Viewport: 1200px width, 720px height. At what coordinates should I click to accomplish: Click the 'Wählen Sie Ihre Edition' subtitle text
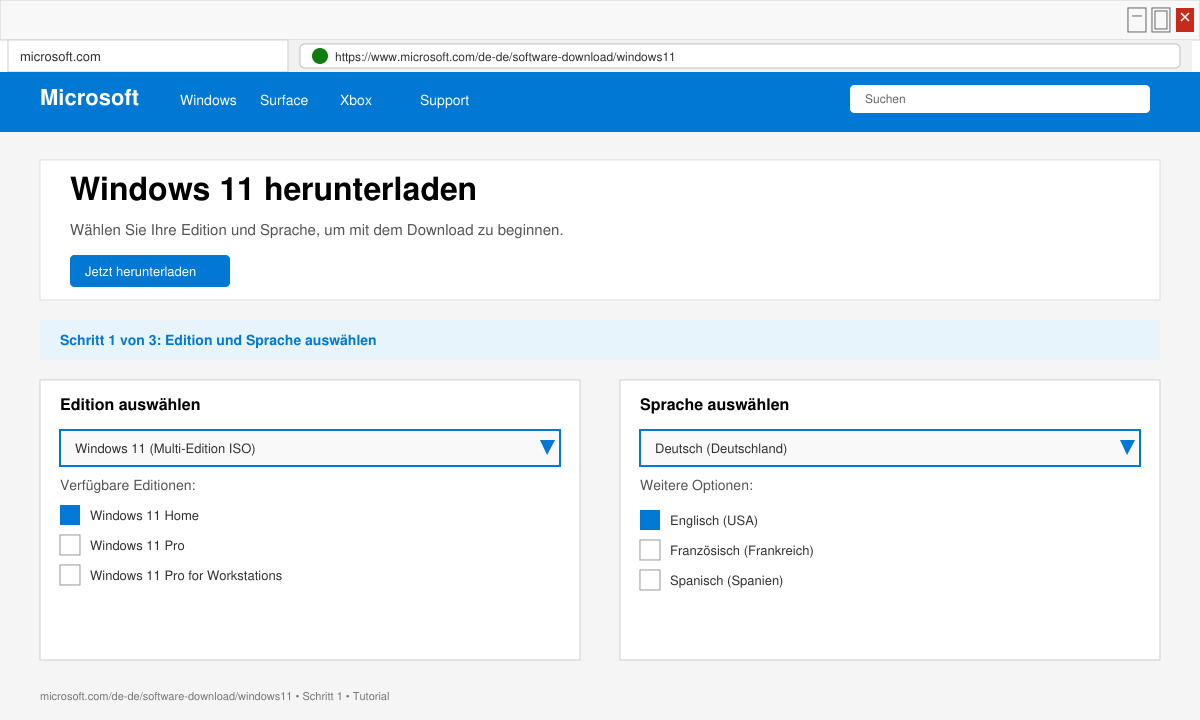pos(317,230)
